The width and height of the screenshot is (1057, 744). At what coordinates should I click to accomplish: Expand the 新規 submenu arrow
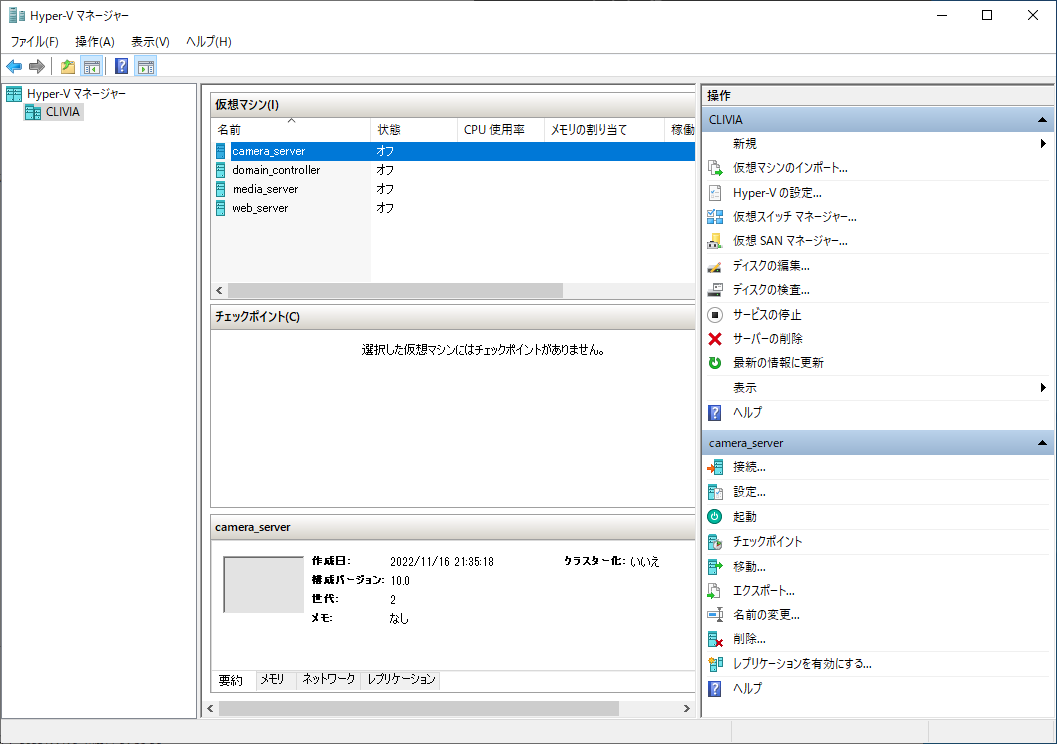pos(1042,144)
